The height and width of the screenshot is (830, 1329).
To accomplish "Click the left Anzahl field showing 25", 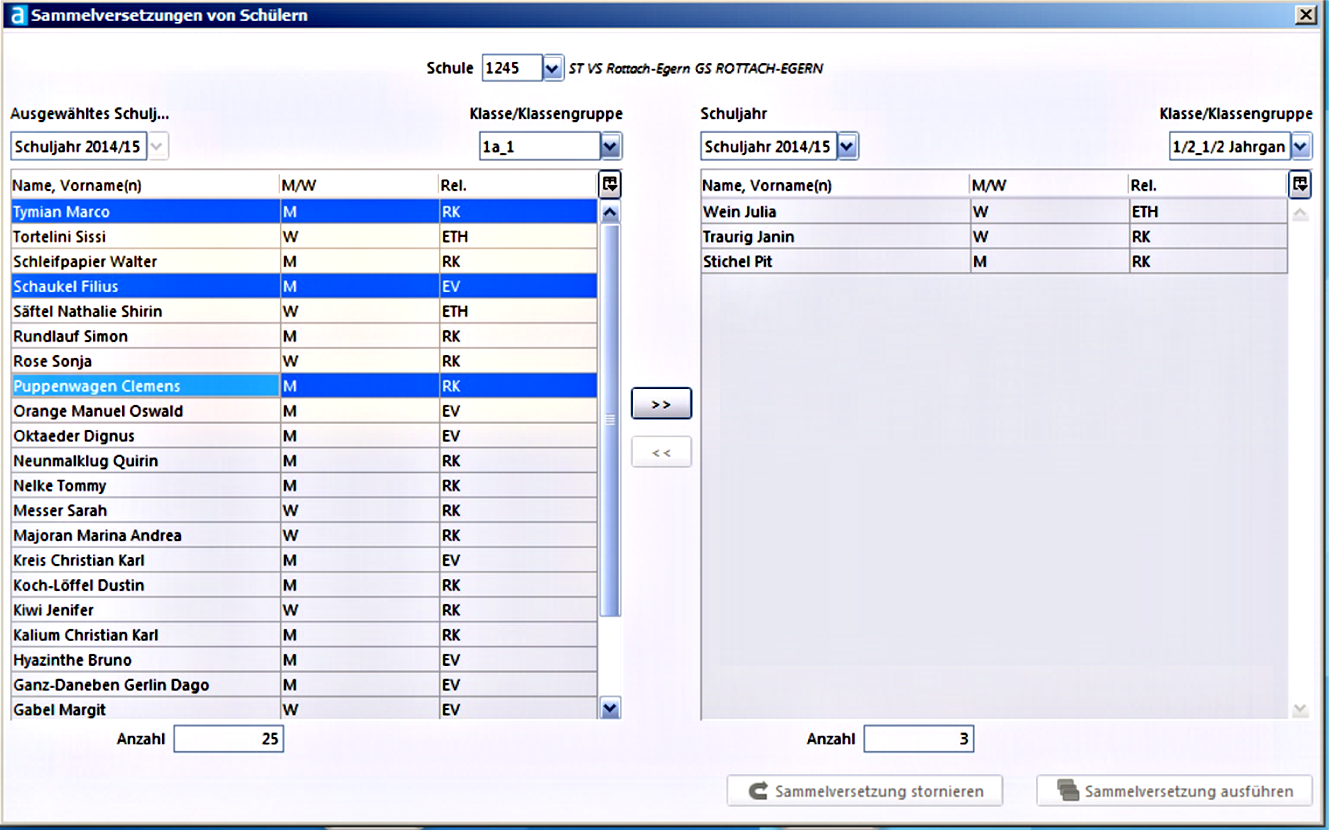I will coord(228,739).
